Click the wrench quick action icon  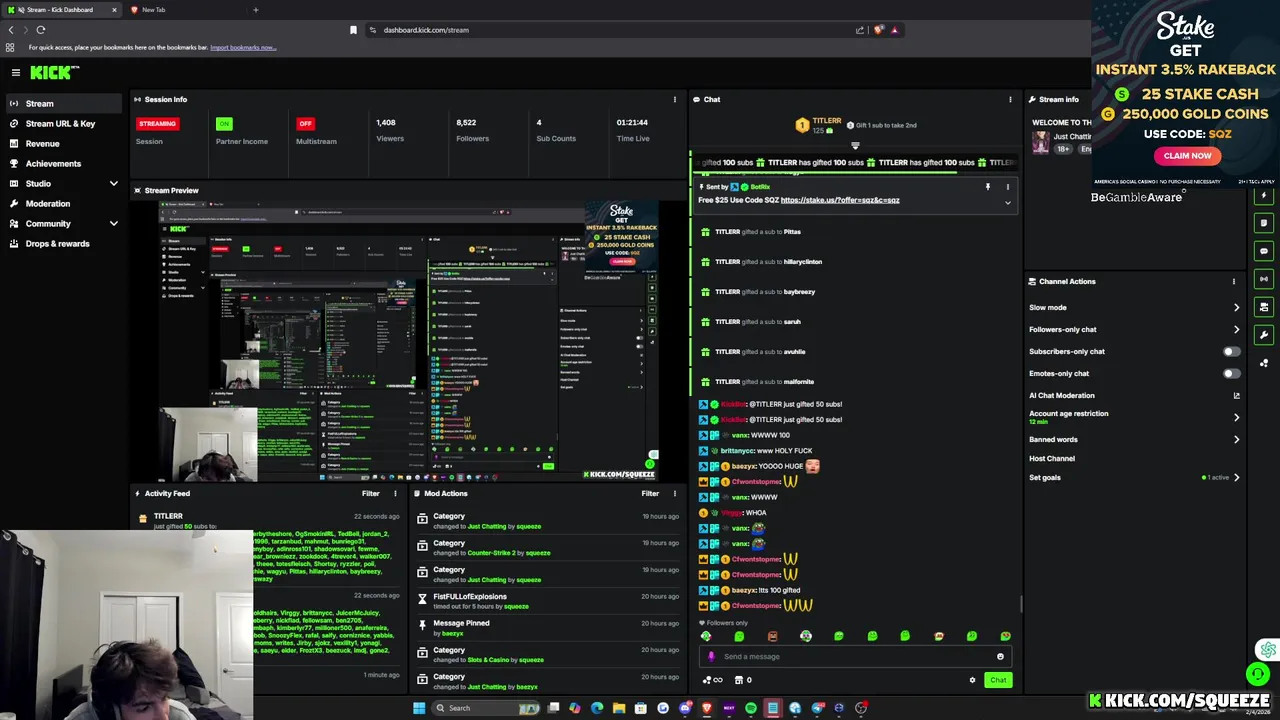point(1264,335)
